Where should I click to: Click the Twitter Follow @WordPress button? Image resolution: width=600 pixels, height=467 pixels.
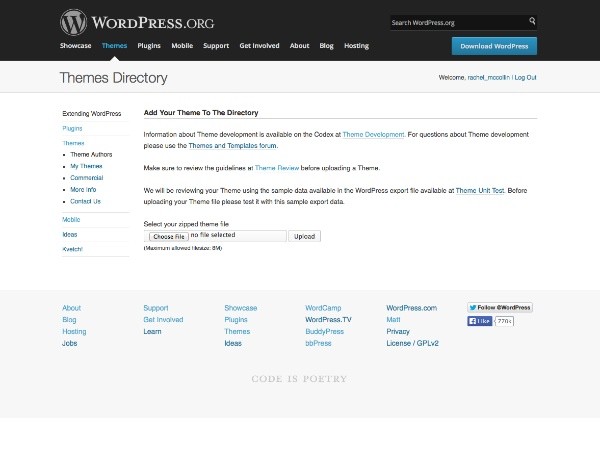[500, 307]
